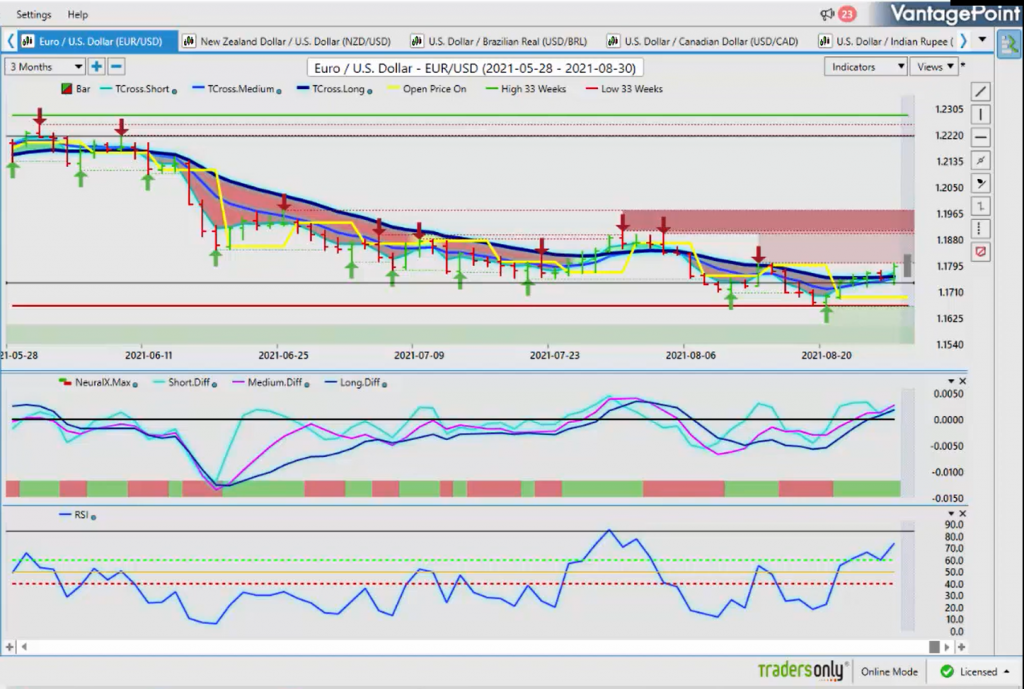1024x689 pixels.
Task: Select the dotted vertical line tool
Action: pyautogui.click(x=980, y=229)
